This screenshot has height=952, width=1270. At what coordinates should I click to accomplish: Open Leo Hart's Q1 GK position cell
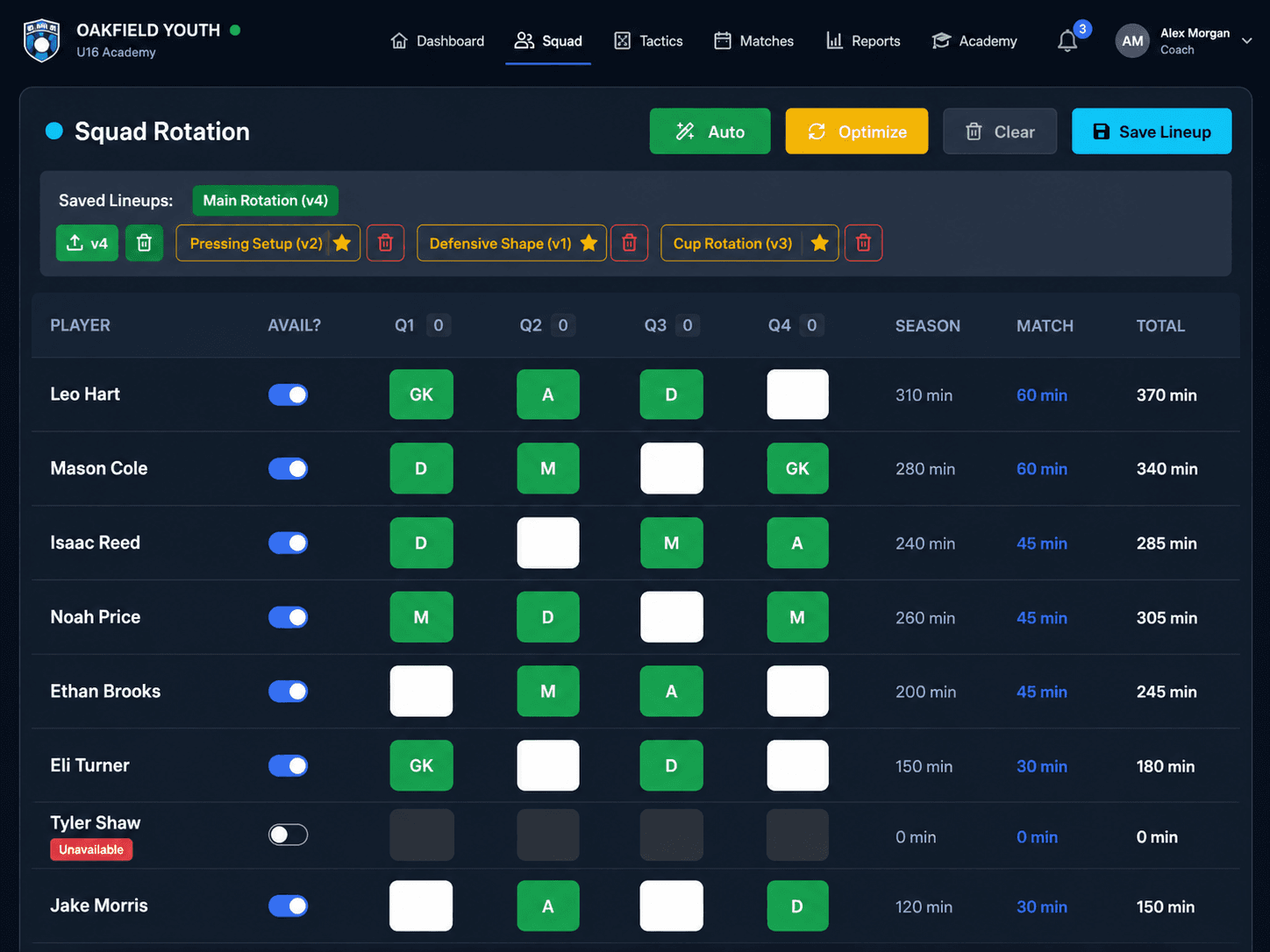(x=421, y=394)
